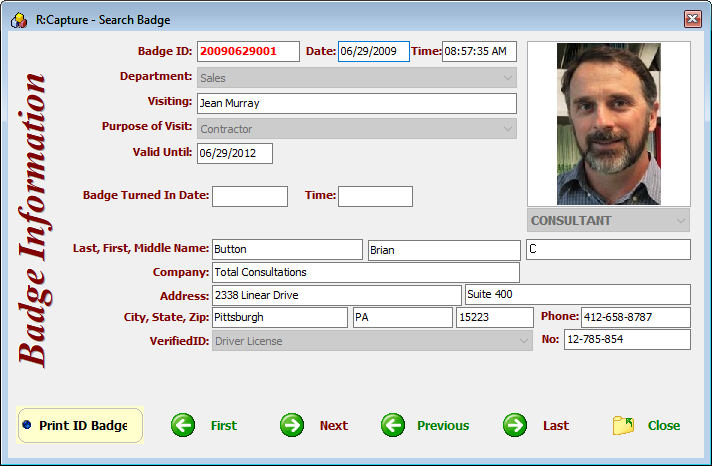The image size is (712, 466).
Task: Click the Time field 08:57:35 AM
Action: tap(480, 51)
